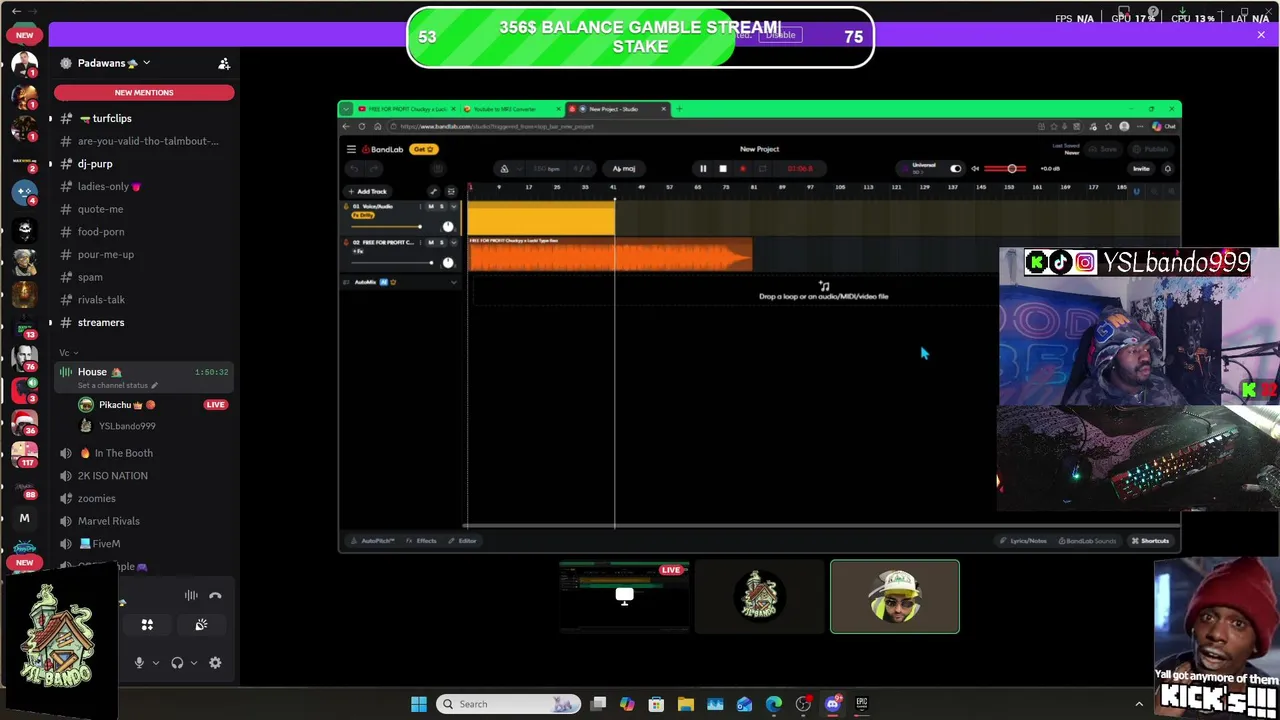Stop playback in BandLab transport
1280x720 pixels.
723,169
